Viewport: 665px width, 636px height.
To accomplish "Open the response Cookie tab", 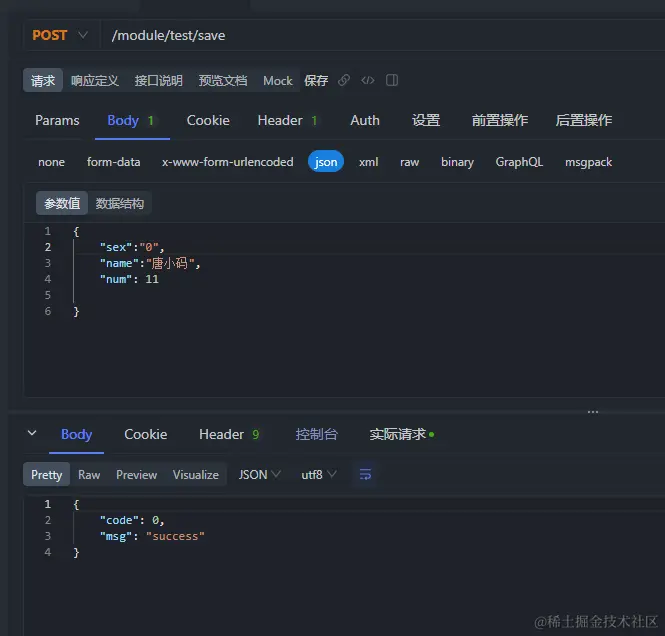I will pos(145,435).
